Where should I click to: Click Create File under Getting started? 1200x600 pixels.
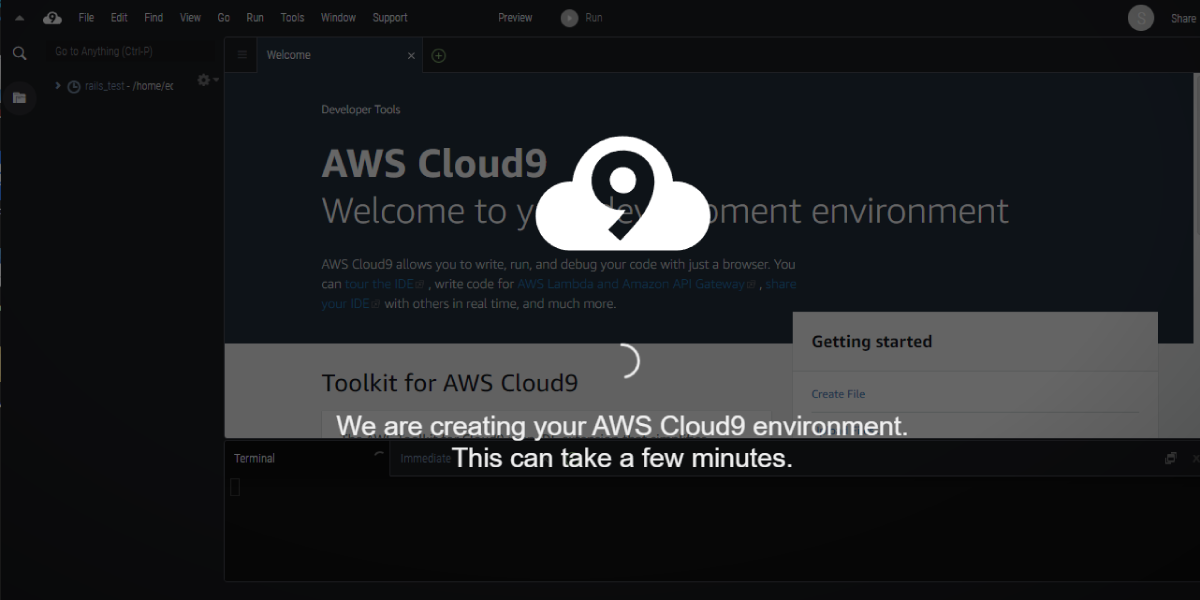pyautogui.click(x=838, y=394)
